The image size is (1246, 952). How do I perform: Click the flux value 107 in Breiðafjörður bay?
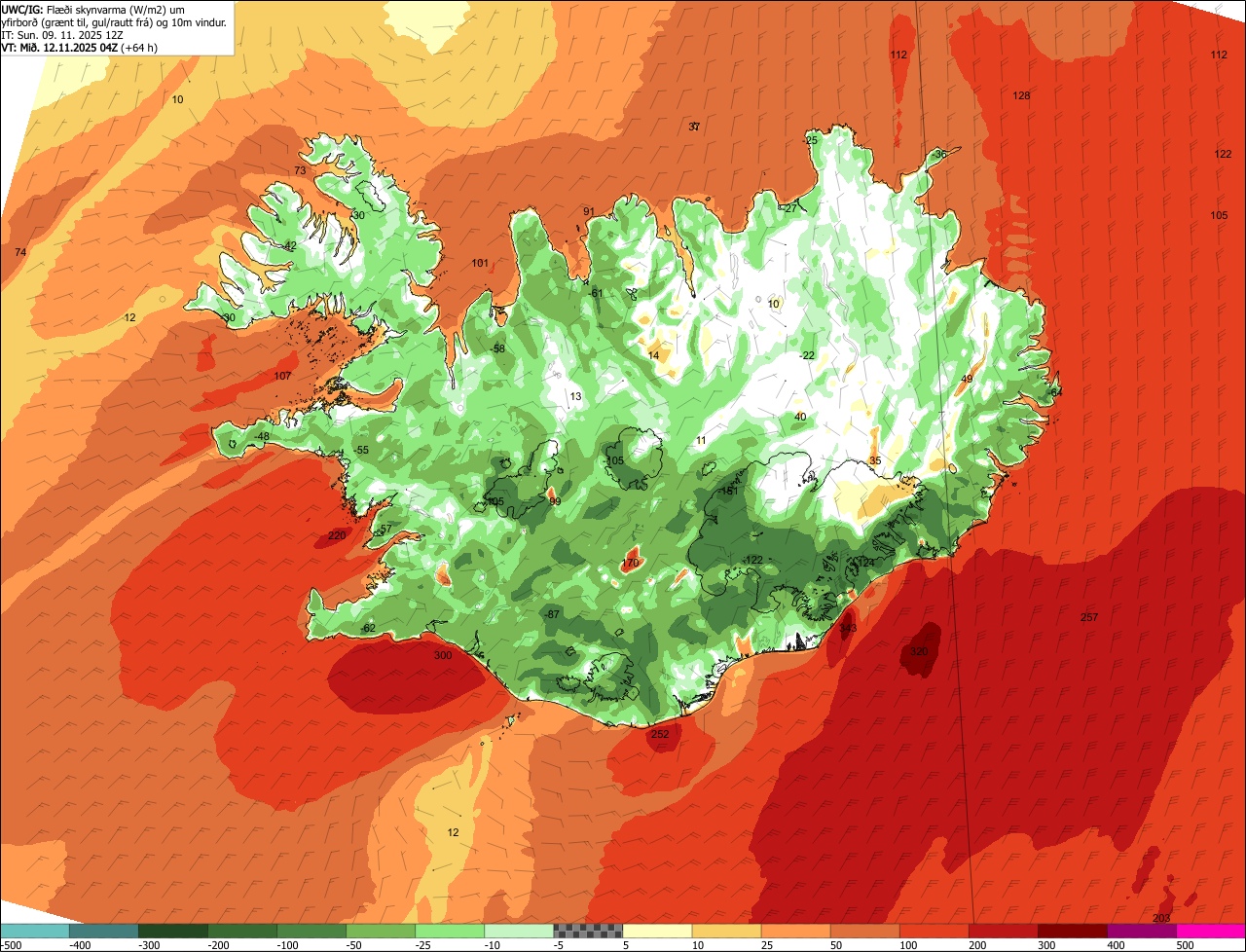coord(283,376)
